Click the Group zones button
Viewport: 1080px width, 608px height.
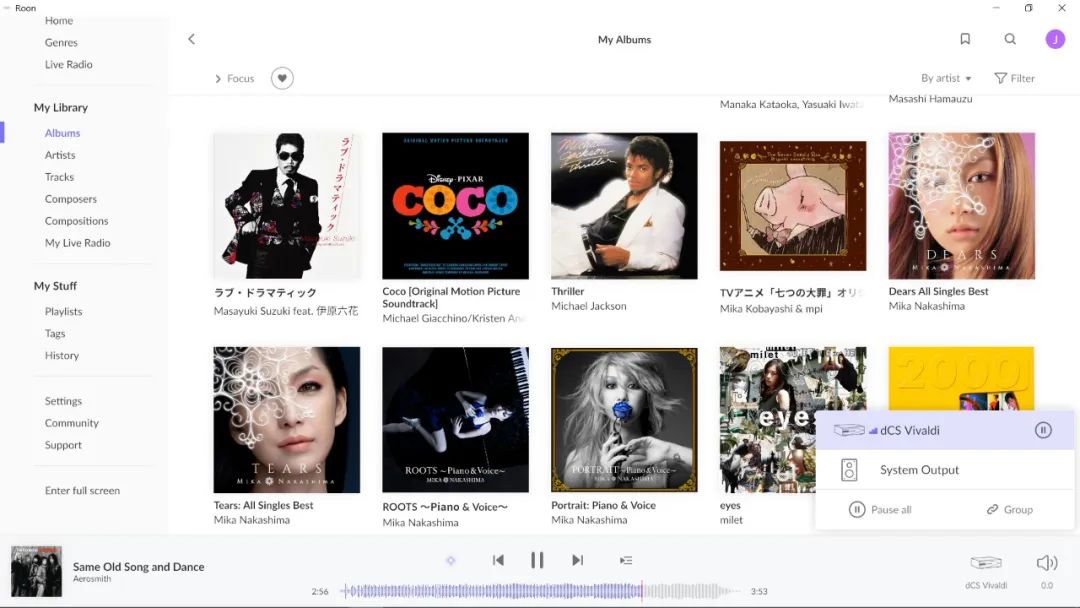[x=1009, y=509]
